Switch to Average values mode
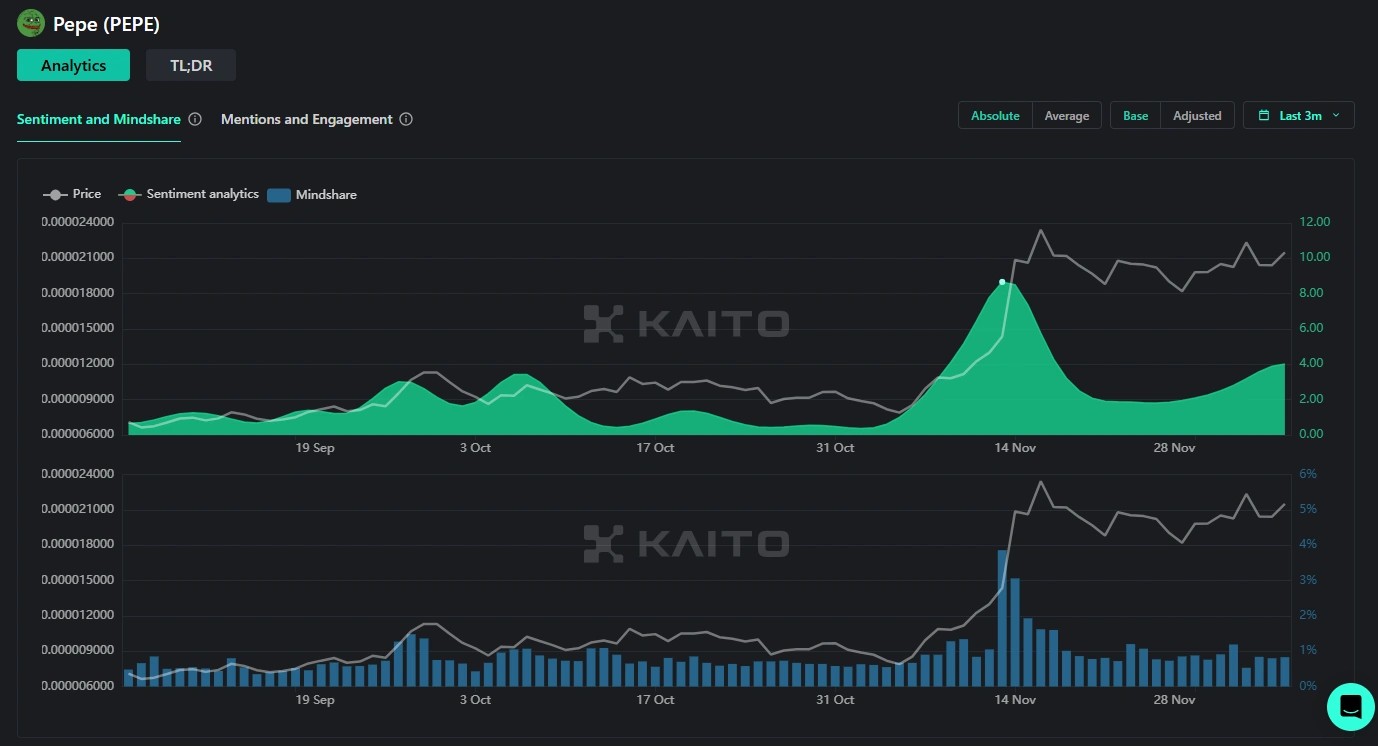The image size is (1378, 746). (x=1066, y=116)
